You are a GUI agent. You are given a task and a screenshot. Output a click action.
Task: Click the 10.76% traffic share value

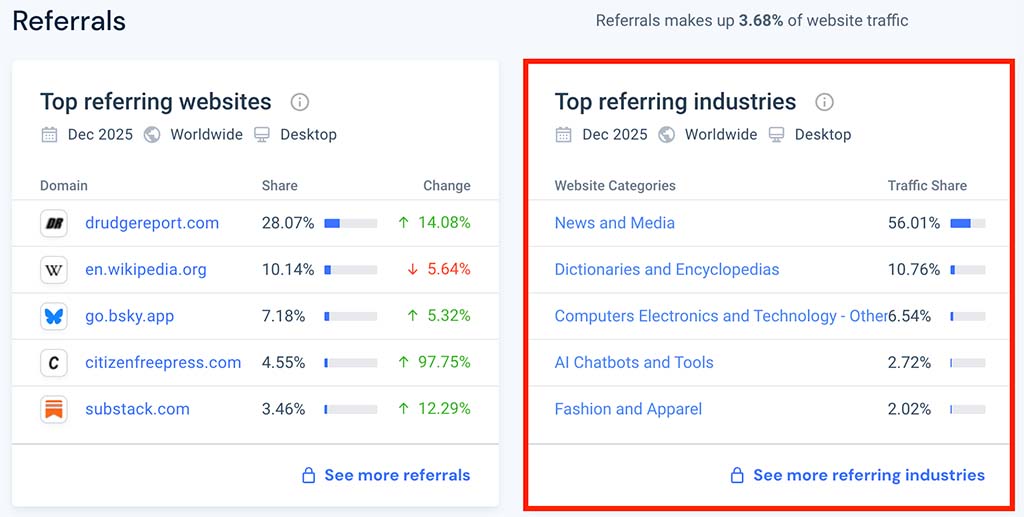[914, 270]
